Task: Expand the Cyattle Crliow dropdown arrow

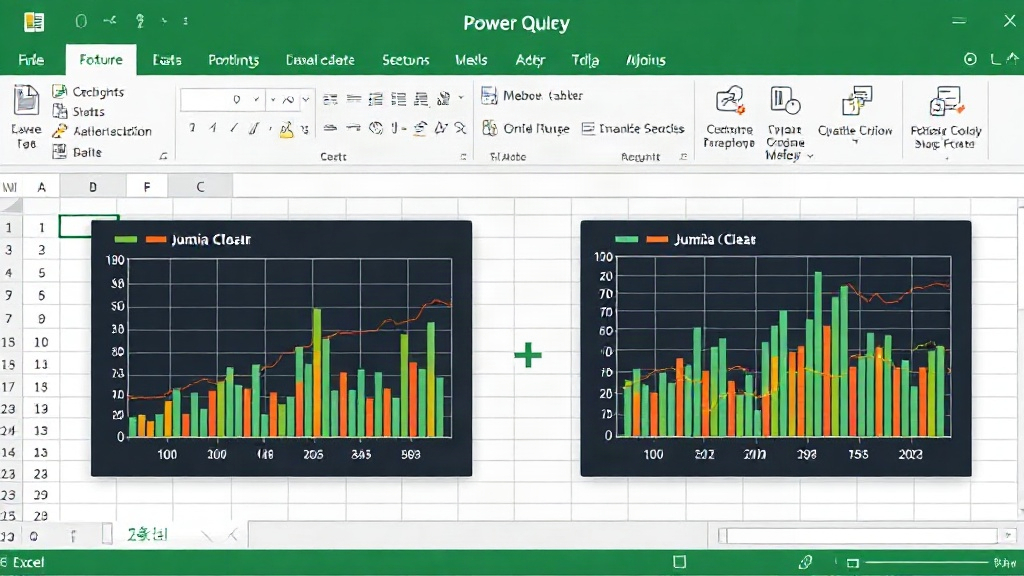Action: 855,143
